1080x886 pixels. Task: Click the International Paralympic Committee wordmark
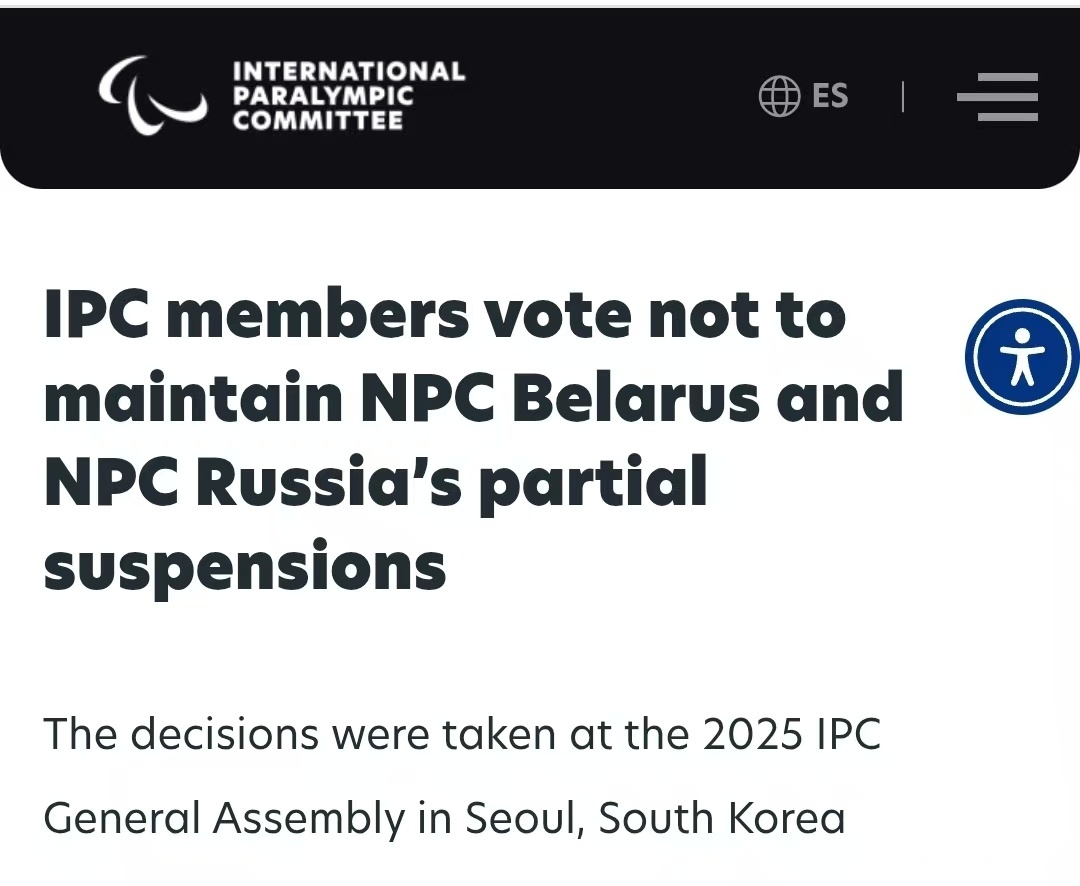click(348, 96)
